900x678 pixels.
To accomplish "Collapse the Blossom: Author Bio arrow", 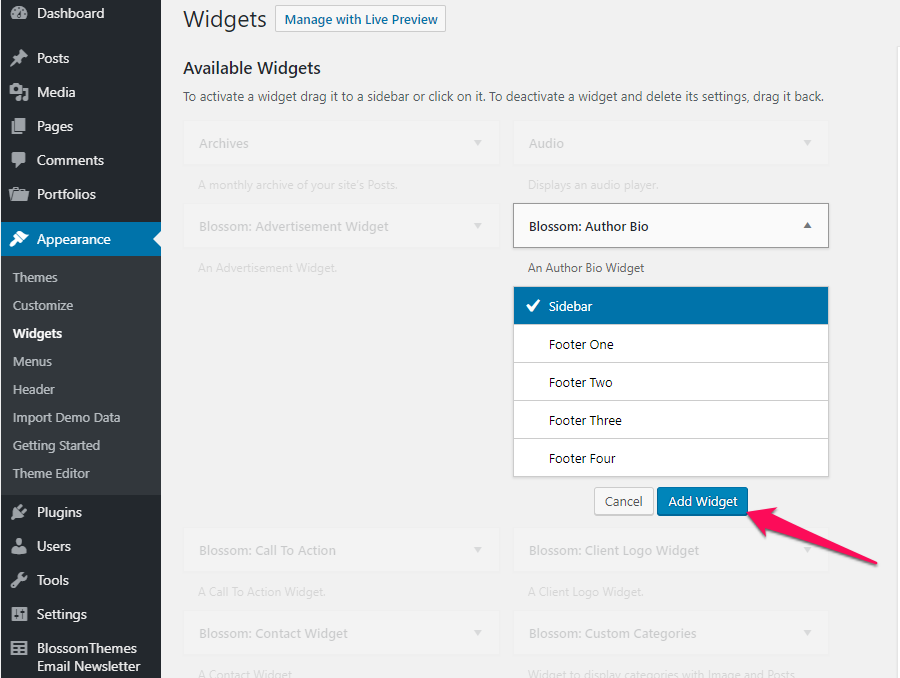I will pos(807,226).
